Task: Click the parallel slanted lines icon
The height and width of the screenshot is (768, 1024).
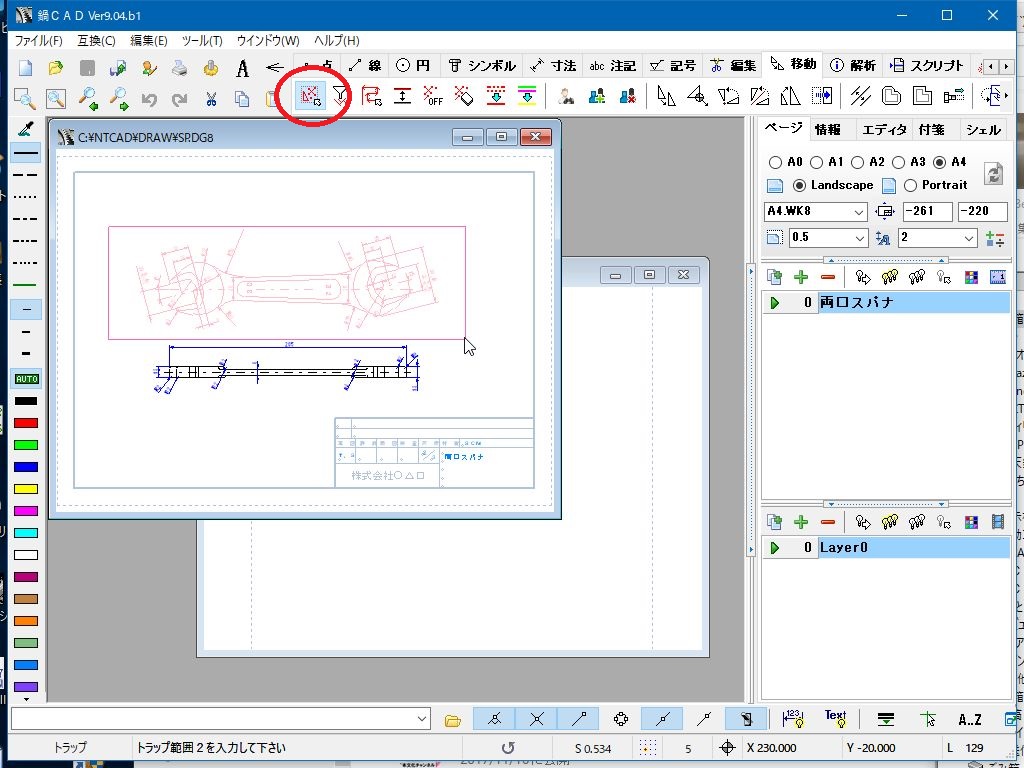Action: coord(860,96)
